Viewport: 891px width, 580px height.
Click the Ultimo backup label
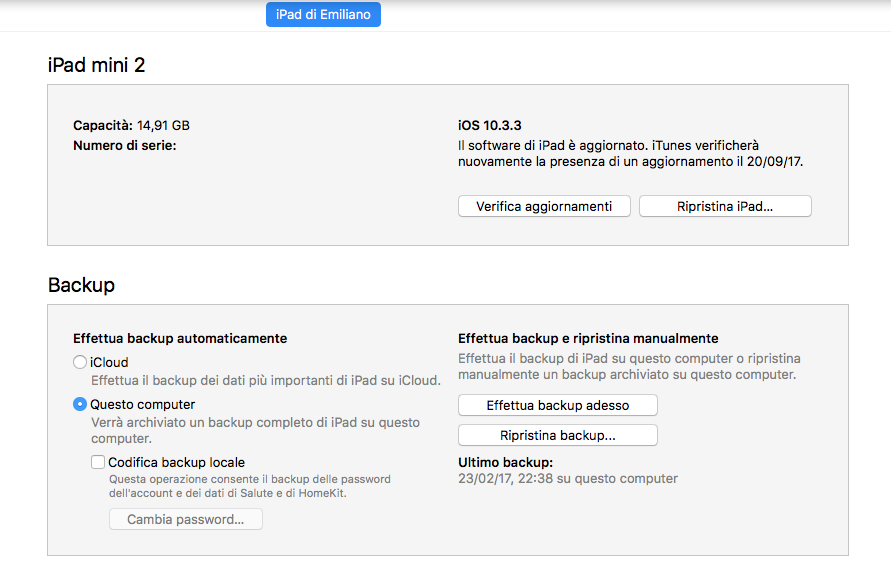pos(505,463)
